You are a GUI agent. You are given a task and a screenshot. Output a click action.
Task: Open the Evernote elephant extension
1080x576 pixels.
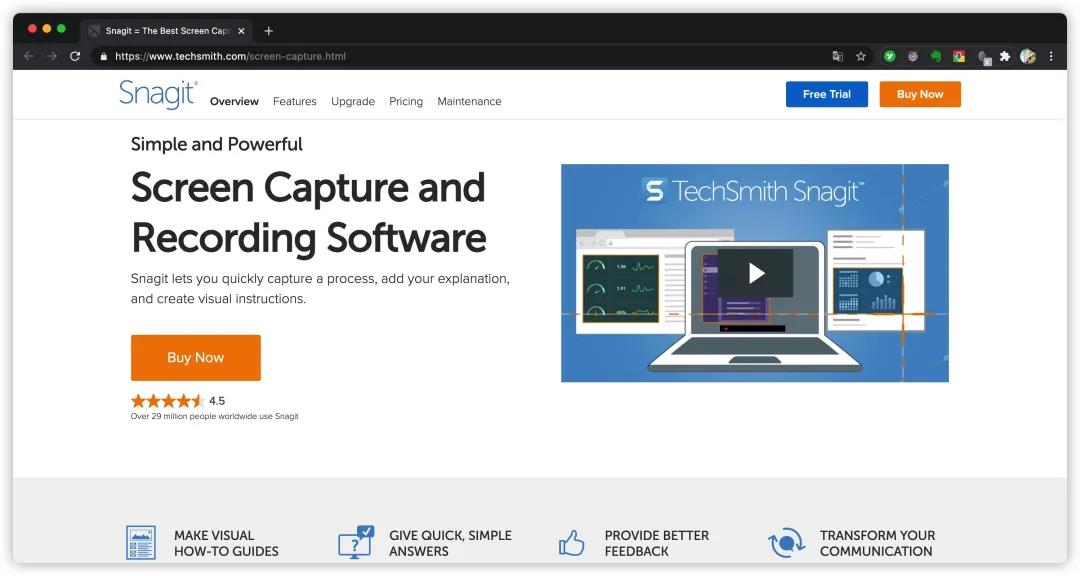pos(935,56)
